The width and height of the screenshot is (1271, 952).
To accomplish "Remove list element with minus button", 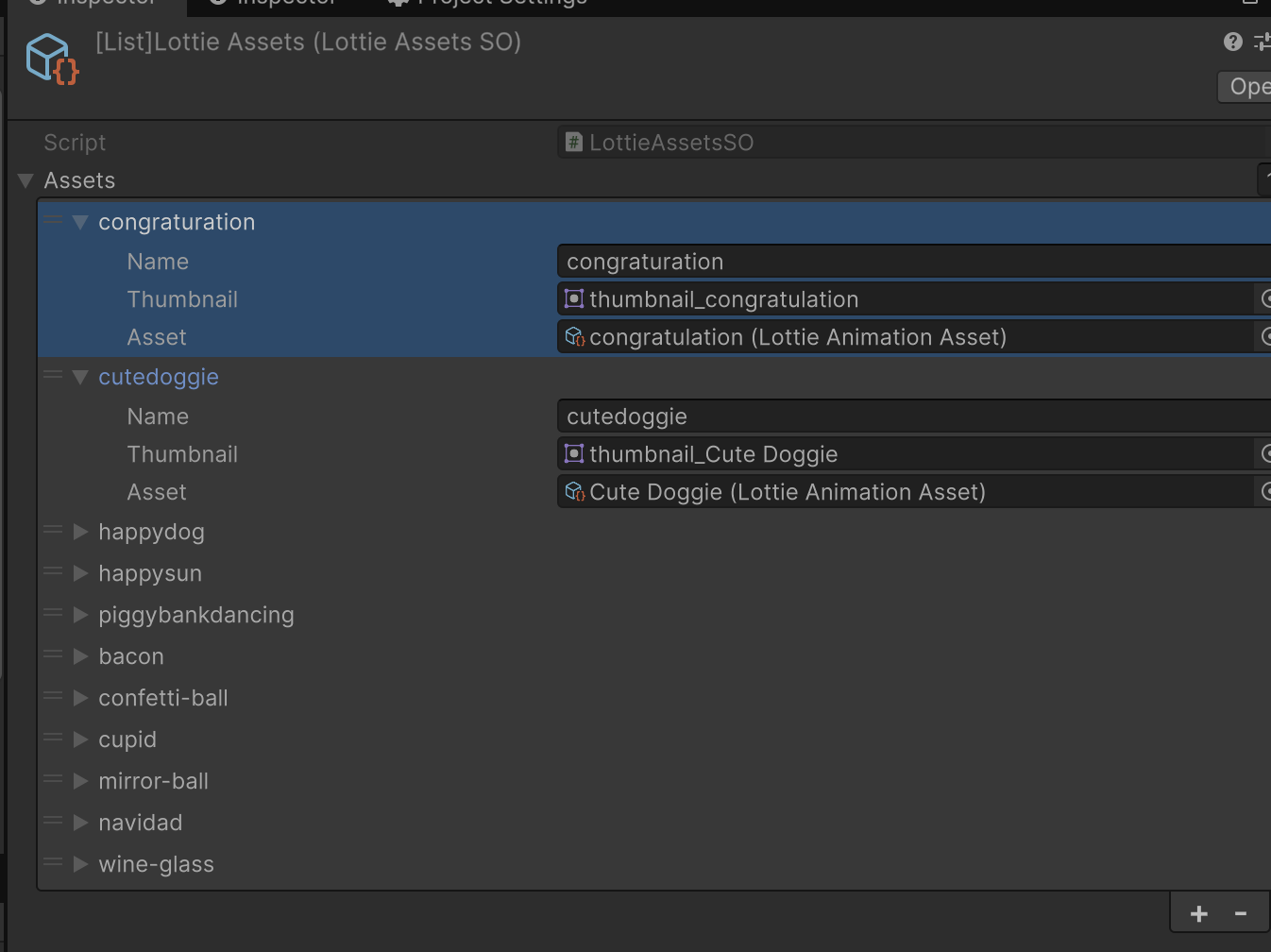I will pos(1241,913).
